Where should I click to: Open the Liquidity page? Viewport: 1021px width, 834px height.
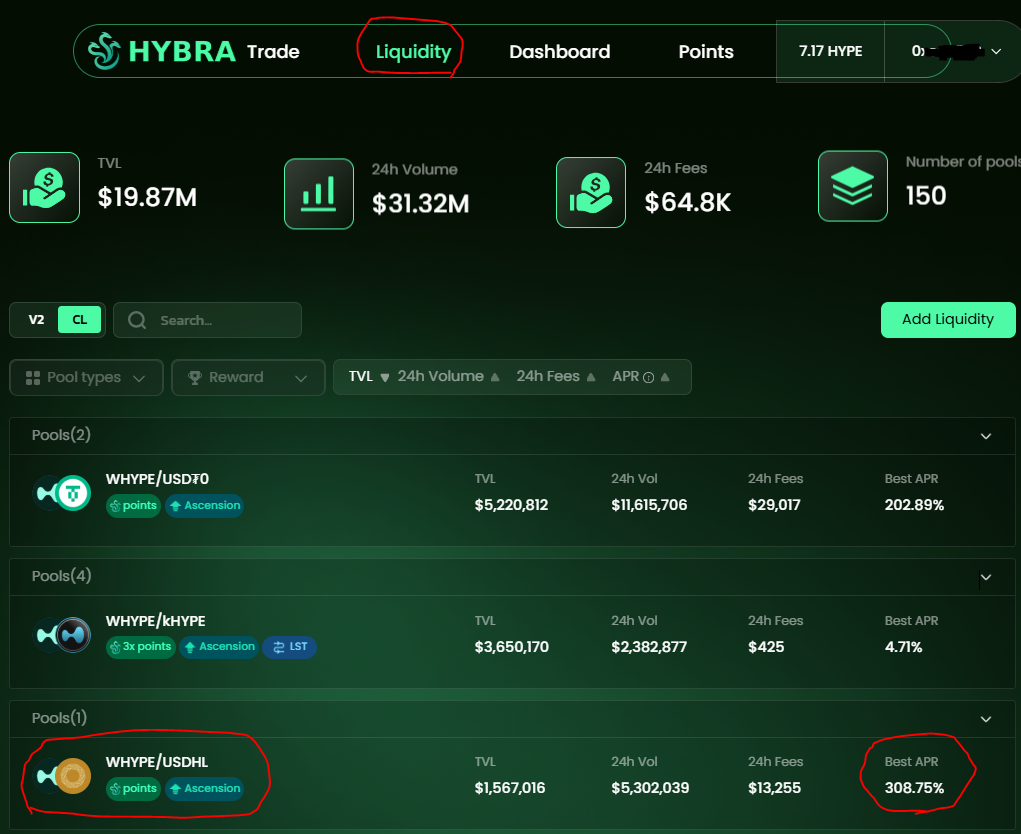click(413, 51)
